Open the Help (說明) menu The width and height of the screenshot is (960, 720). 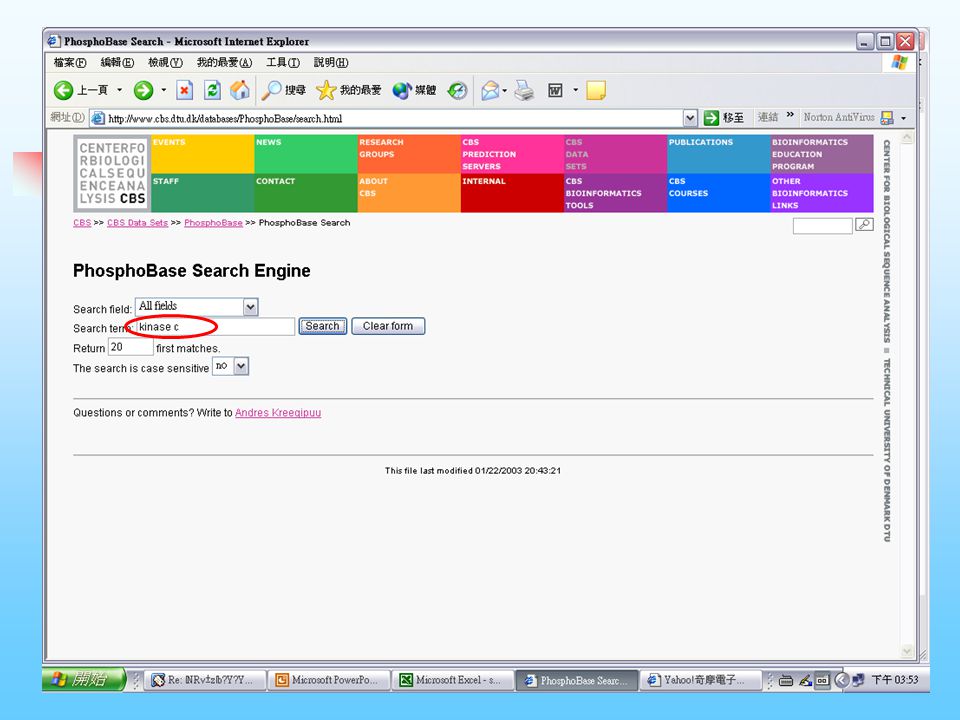coord(331,62)
